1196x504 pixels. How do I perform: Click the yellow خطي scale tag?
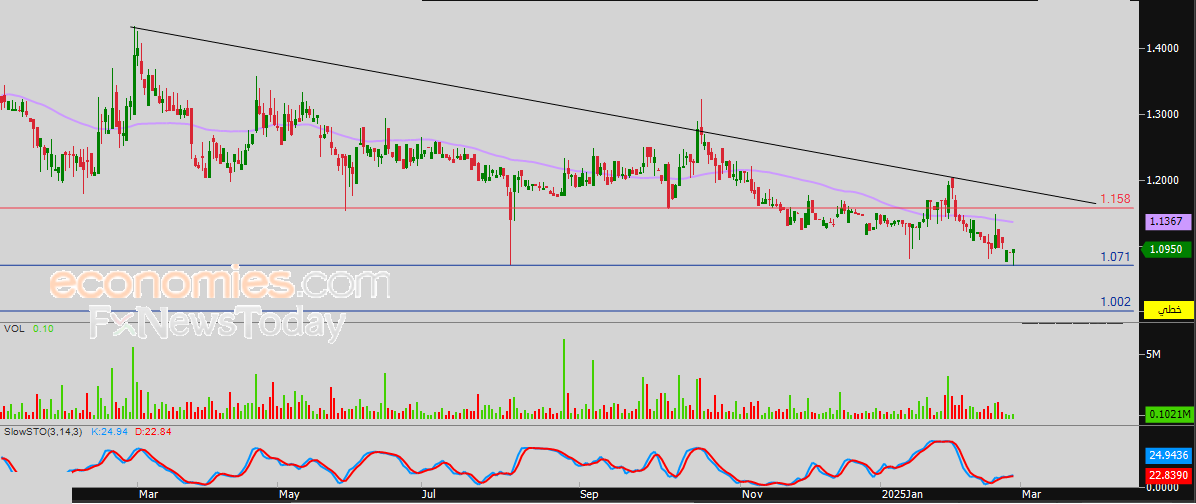click(1168, 310)
